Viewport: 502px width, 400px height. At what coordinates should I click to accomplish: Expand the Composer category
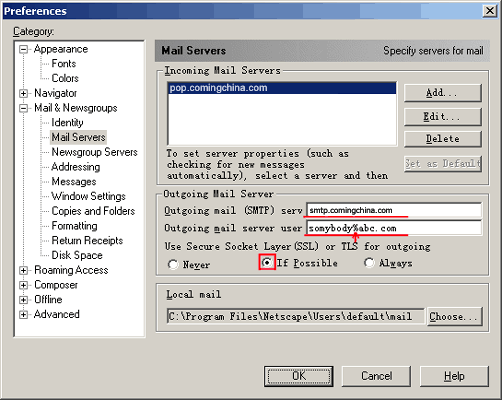click(x=23, y=285)
